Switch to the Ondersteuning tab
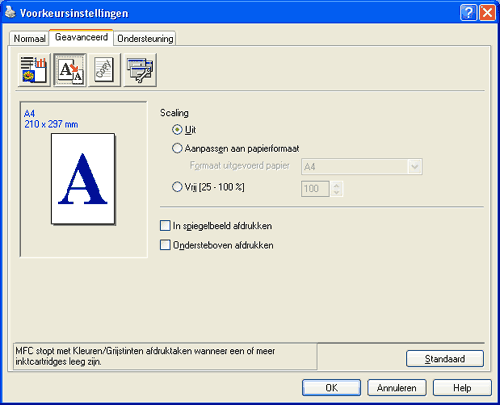This screenshot has height=405, width=500. pyautogui.click(x=145, y=39)
